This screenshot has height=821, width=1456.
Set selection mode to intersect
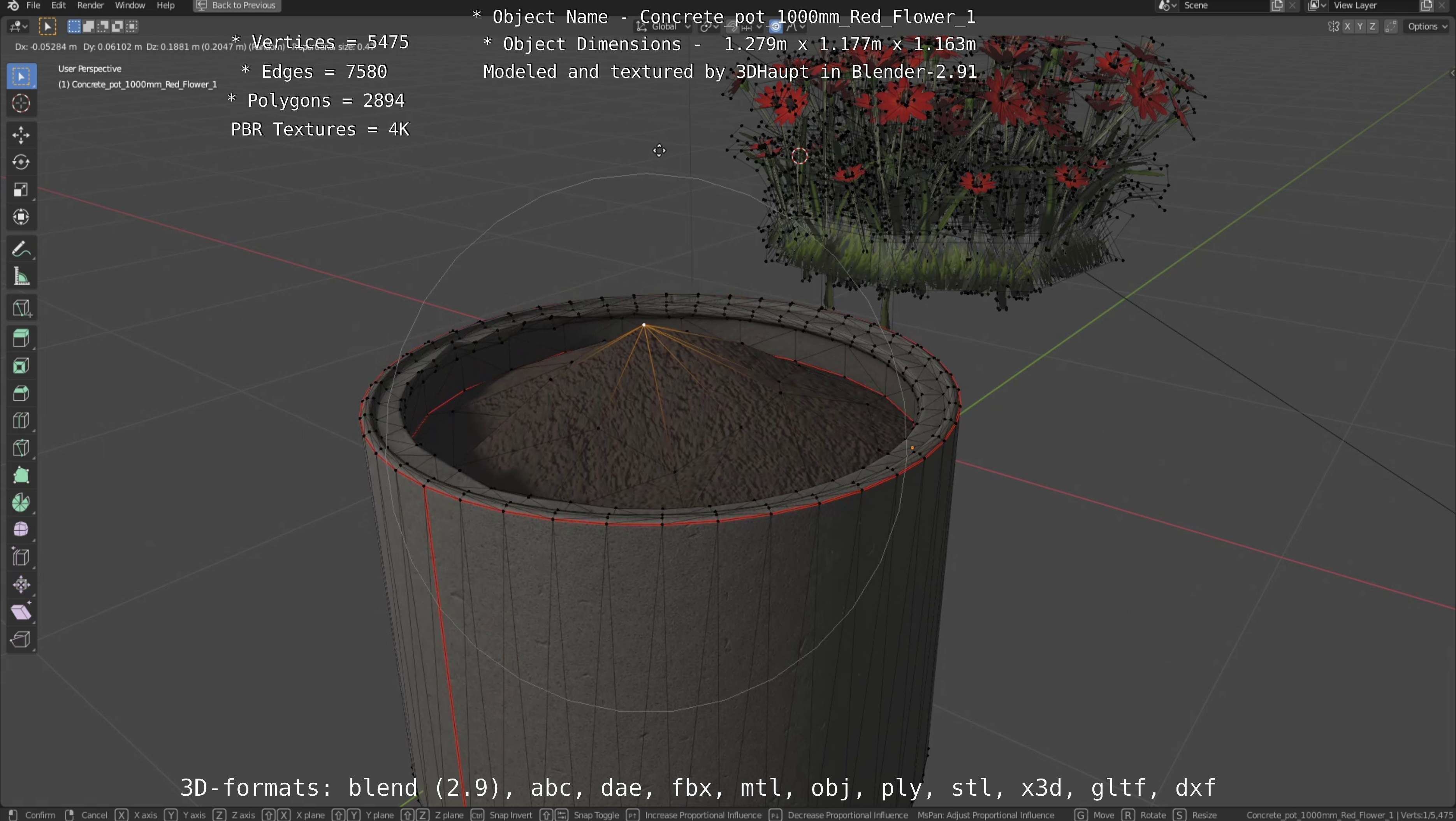click(132, 26)
